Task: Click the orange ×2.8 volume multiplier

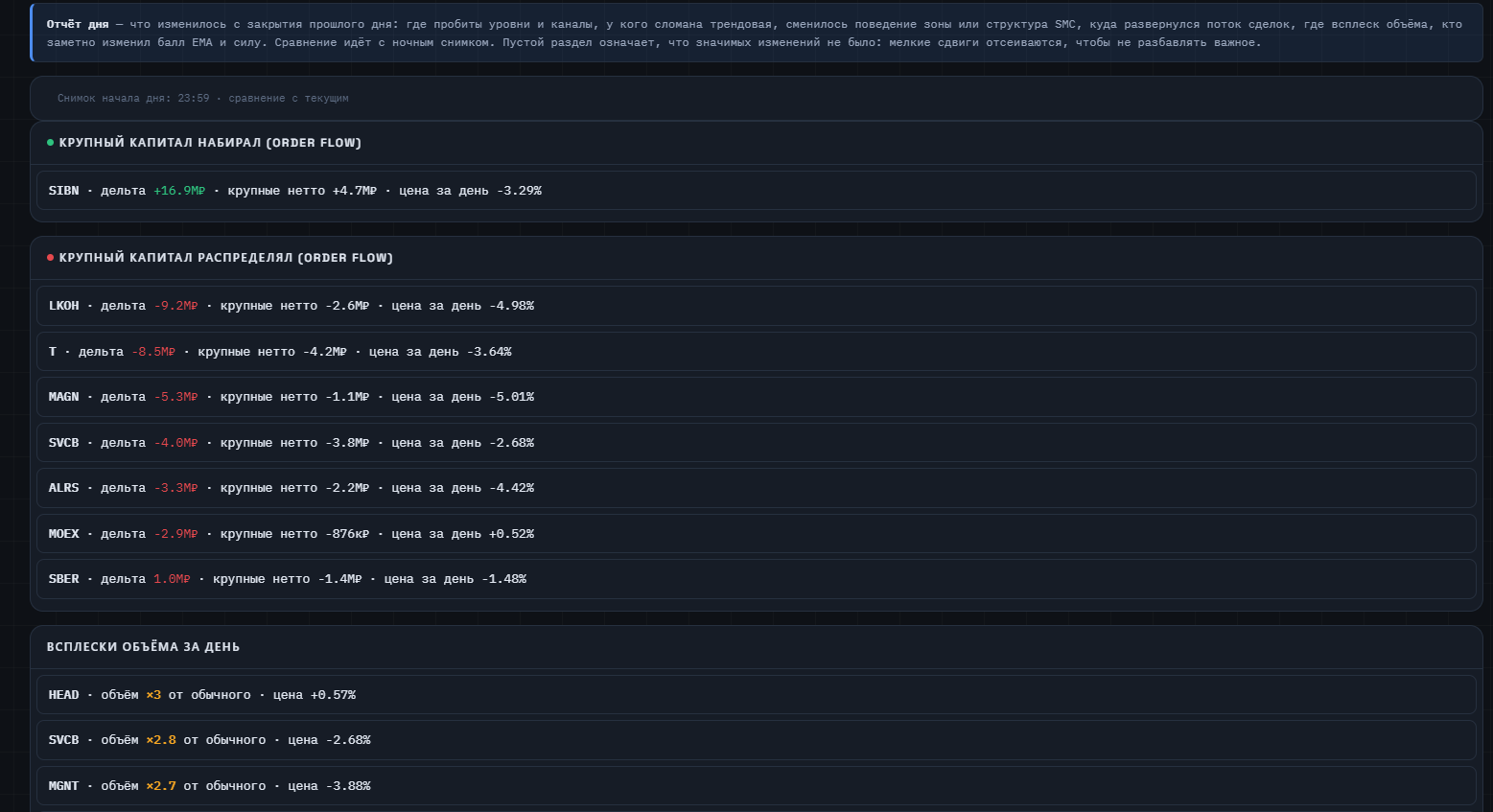Action: point(161,740)
